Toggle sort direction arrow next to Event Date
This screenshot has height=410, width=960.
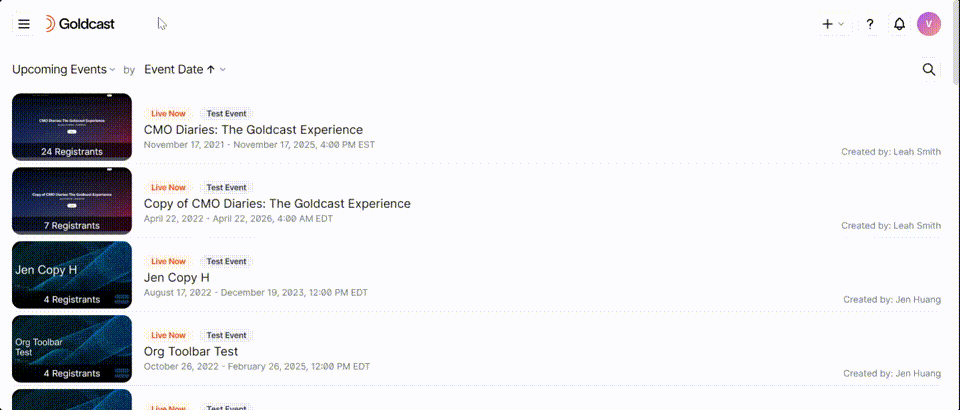click(211, 70)
